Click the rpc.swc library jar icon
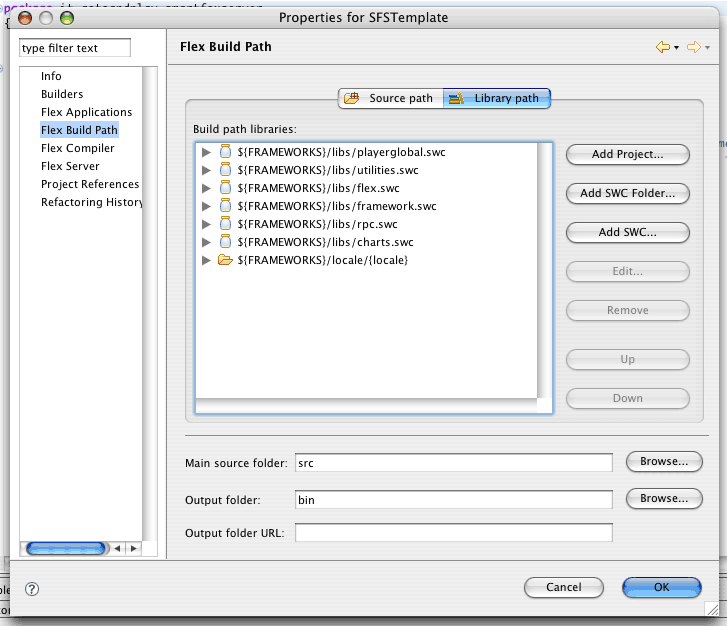 pyautogui.click(x=225, y=224)
